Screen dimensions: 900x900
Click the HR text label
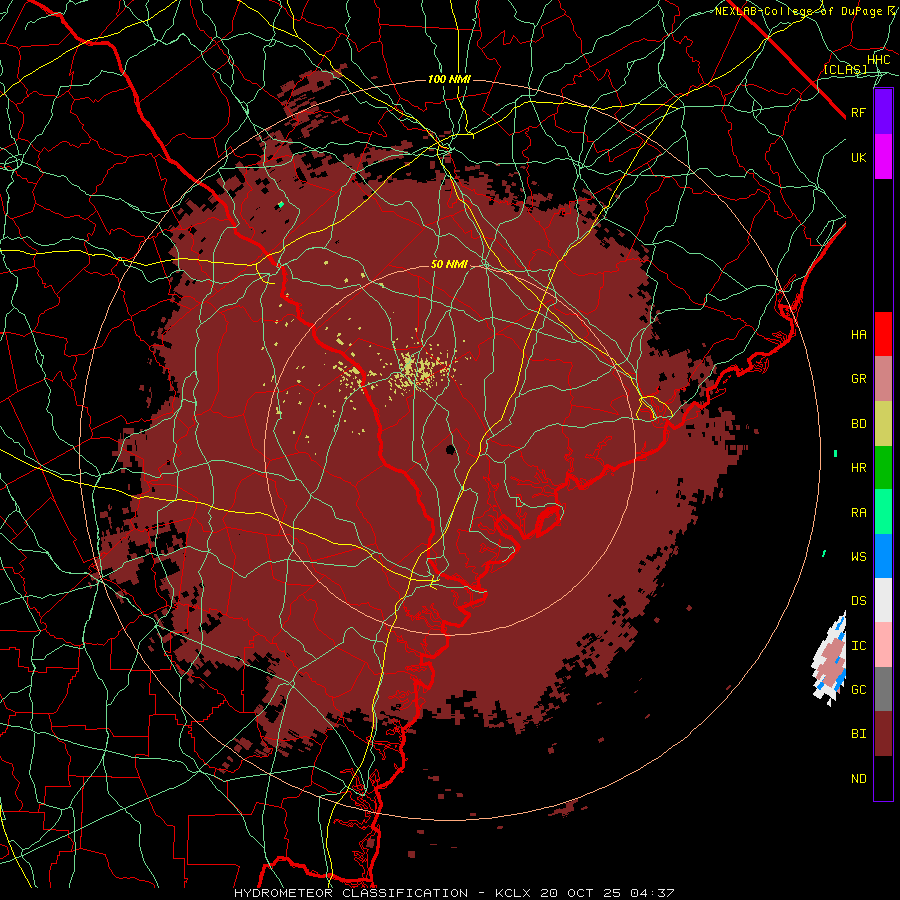(858, 468)
